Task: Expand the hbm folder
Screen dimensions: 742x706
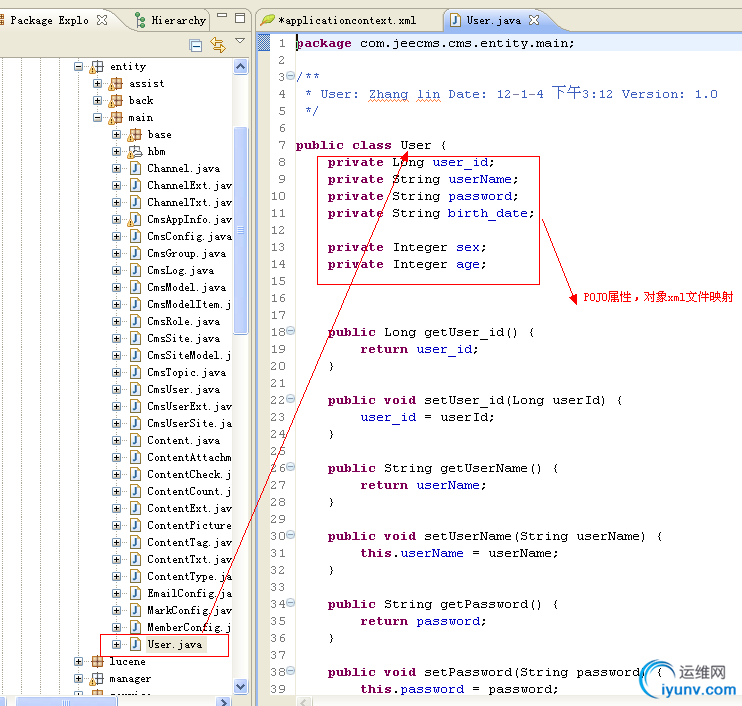Action: point(116,151)
